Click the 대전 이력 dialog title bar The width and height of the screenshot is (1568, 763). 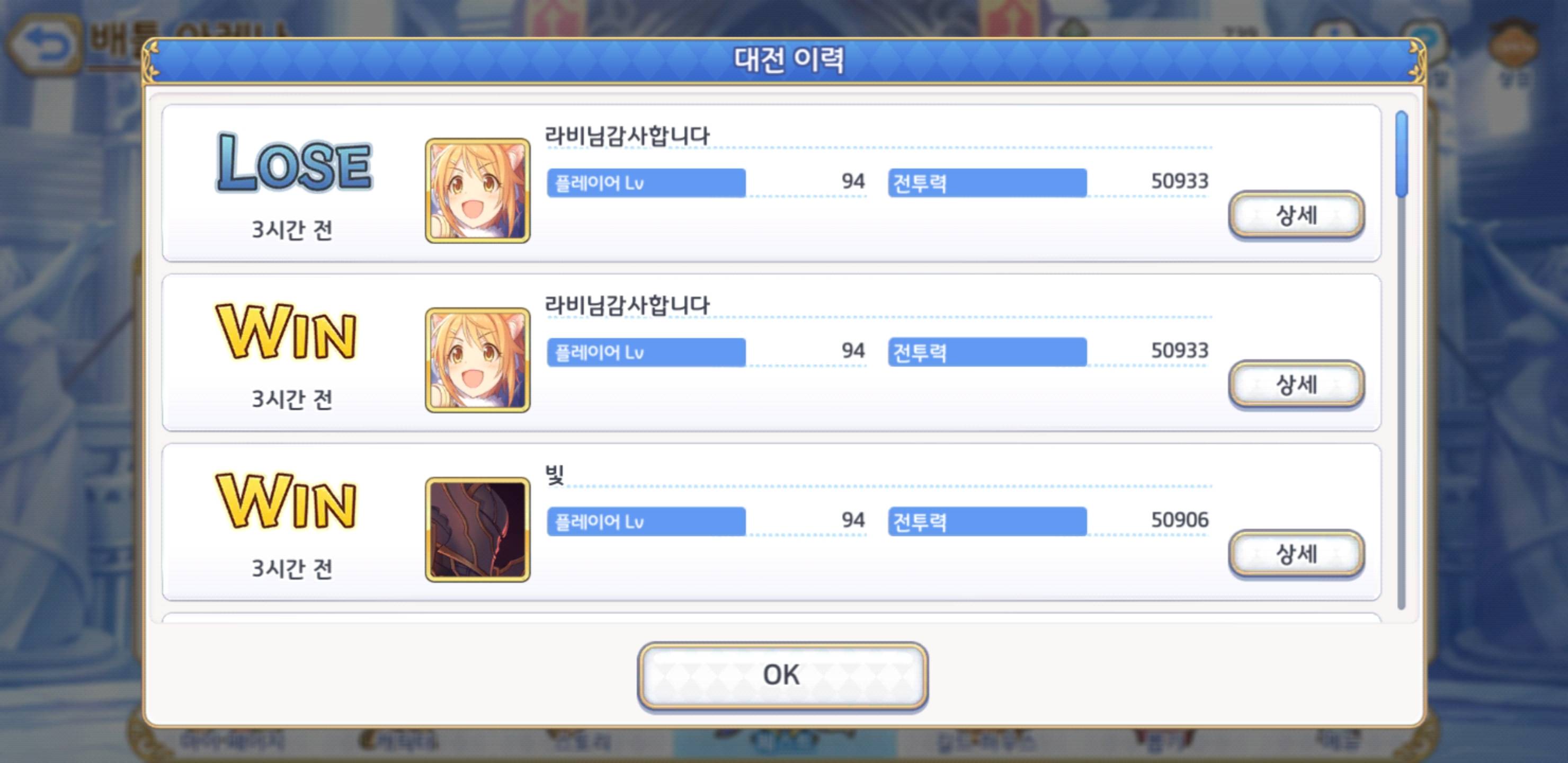click(785, 60)
